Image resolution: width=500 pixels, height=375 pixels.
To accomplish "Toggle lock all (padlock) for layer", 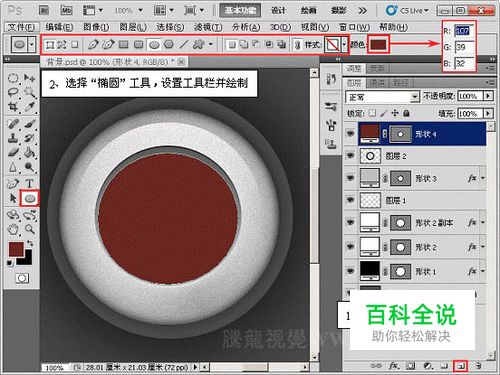I will click(x=406, y=113).
